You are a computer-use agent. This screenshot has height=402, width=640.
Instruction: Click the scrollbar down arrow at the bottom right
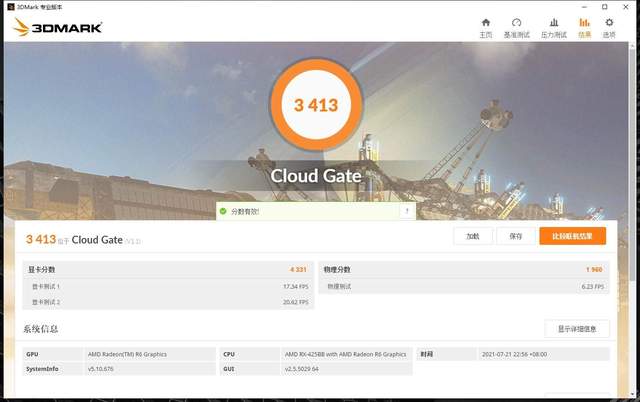[633, 394]
